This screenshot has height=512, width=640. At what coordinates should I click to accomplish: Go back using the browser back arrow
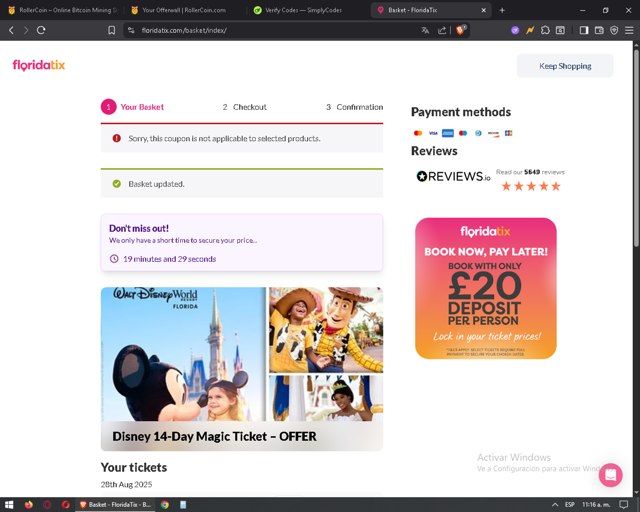(11, 30)
